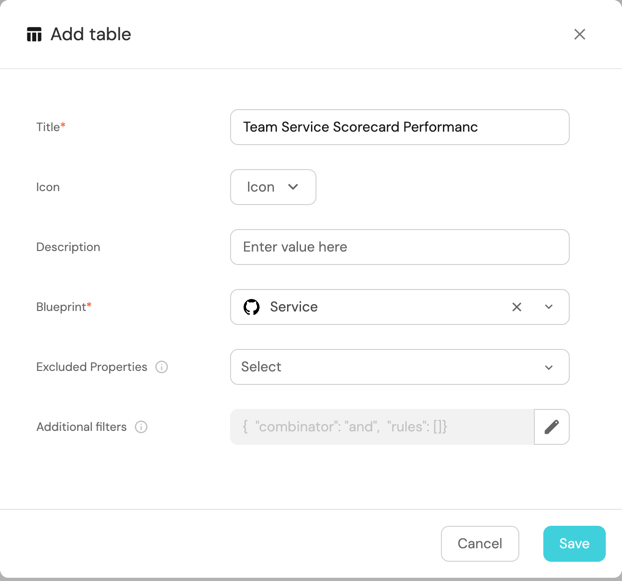Expand the Excluded Properties dropdown arrow

coord(549,367)
